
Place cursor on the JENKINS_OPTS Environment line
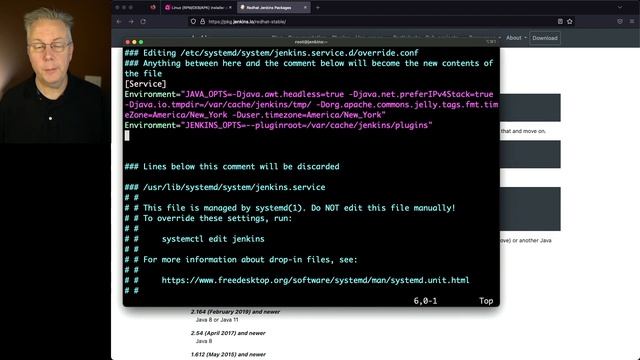(x=278, y=125)
